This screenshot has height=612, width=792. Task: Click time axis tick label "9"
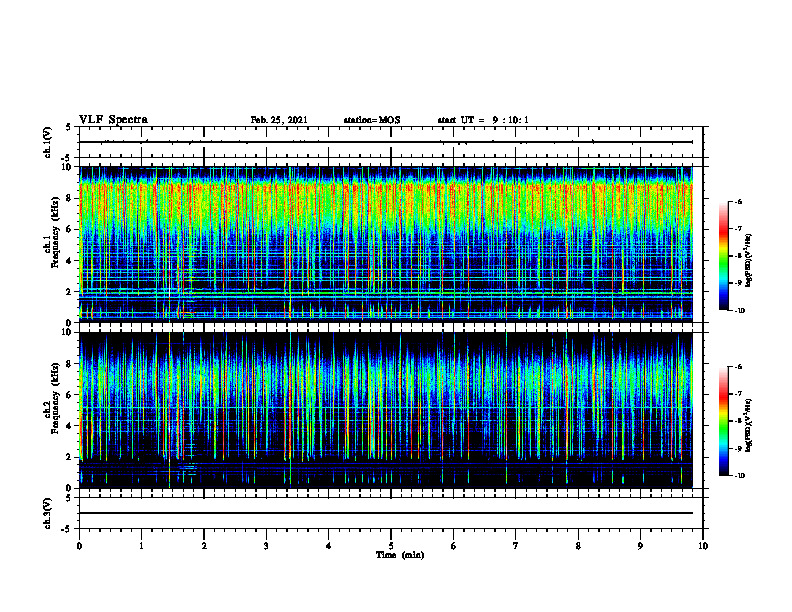(x=640, y=546)
